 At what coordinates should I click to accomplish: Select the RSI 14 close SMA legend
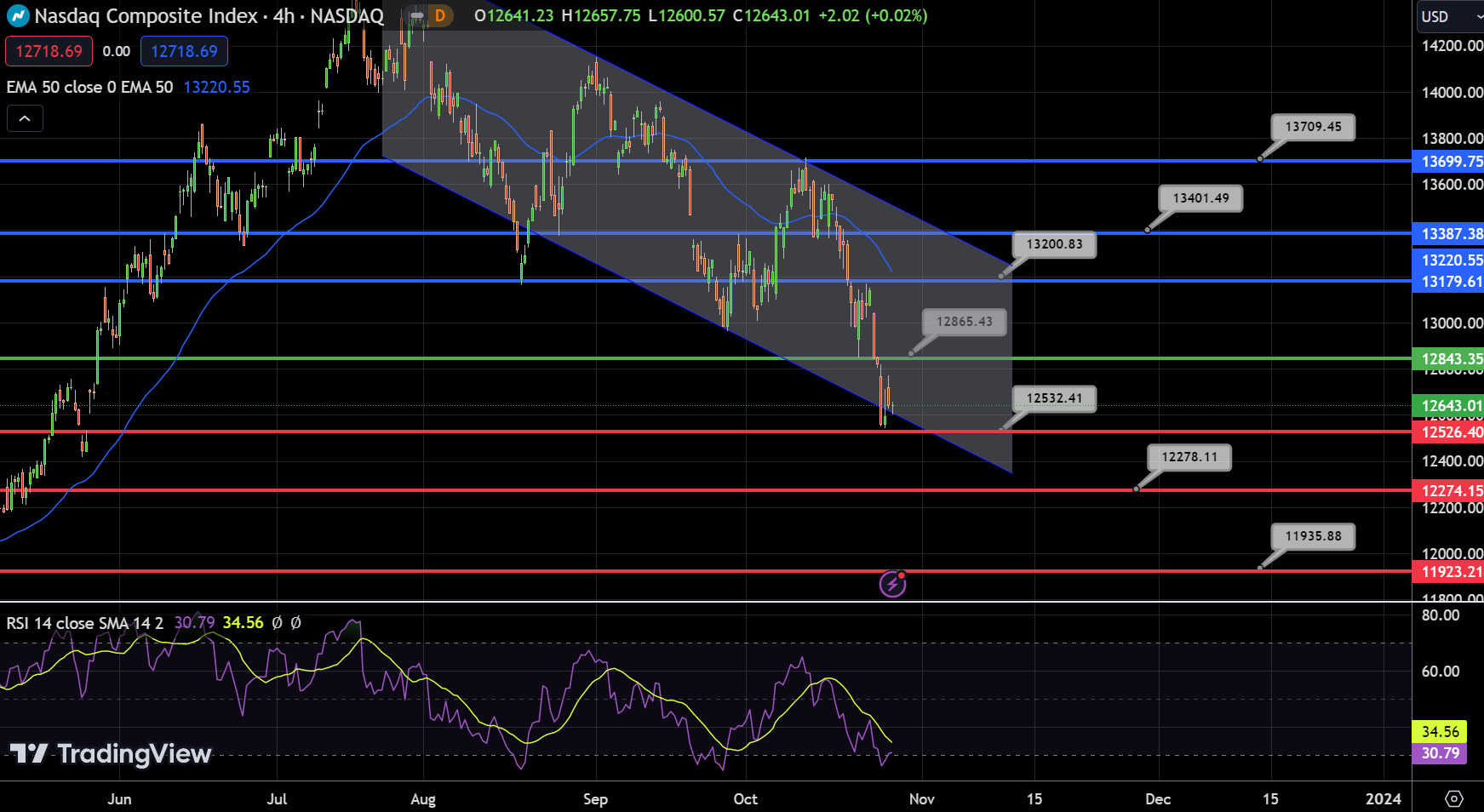84,623
